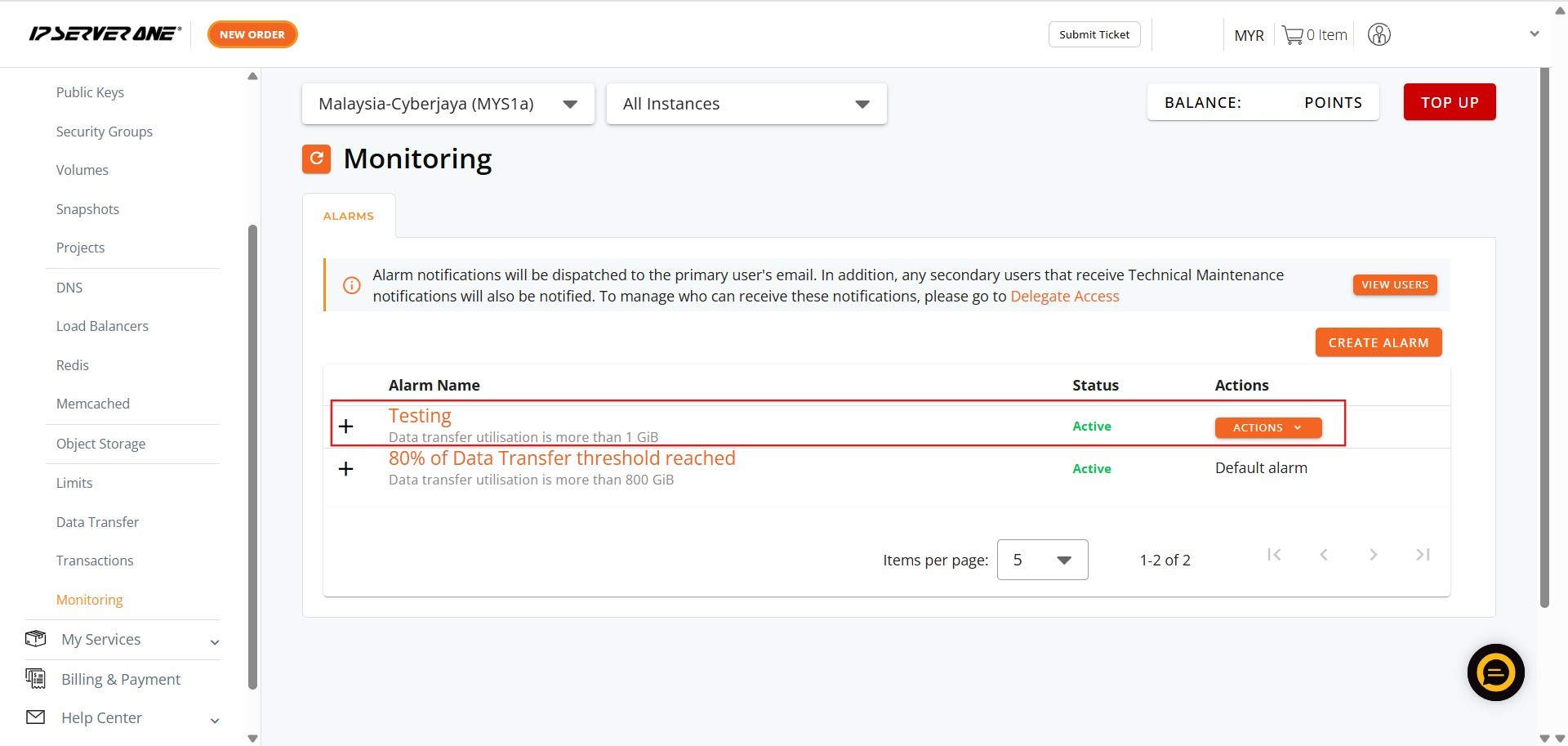Go to the last page arrow
Viewport: 1568px width, 746px height.
[1423, 555]
